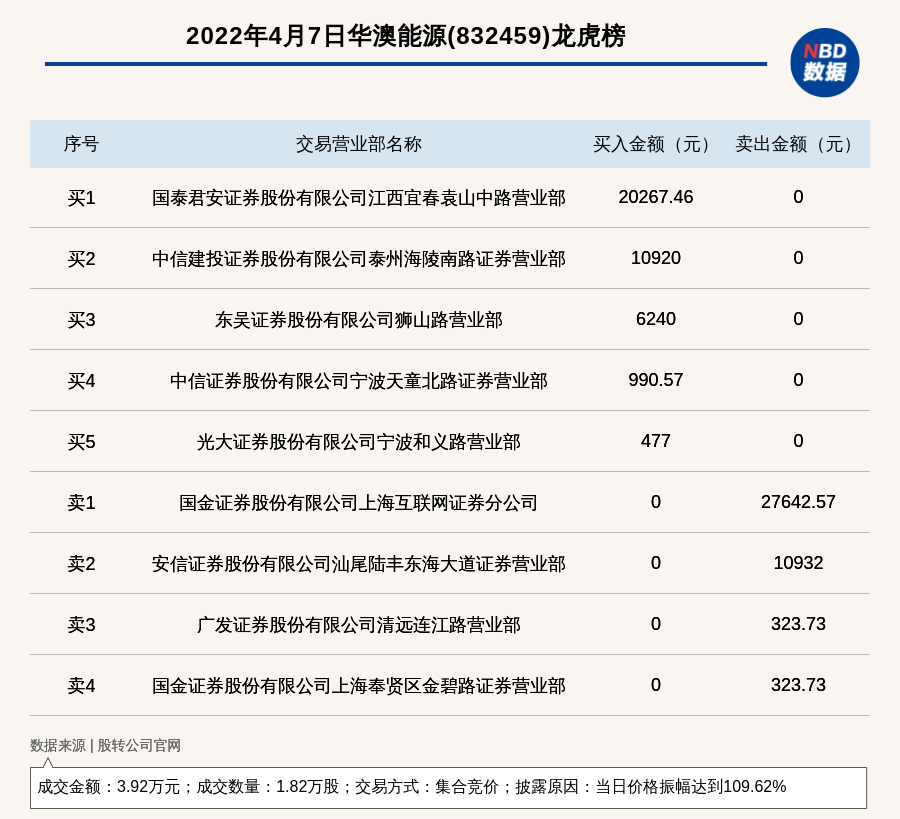Select the 序号 column header

pos(81,144)
